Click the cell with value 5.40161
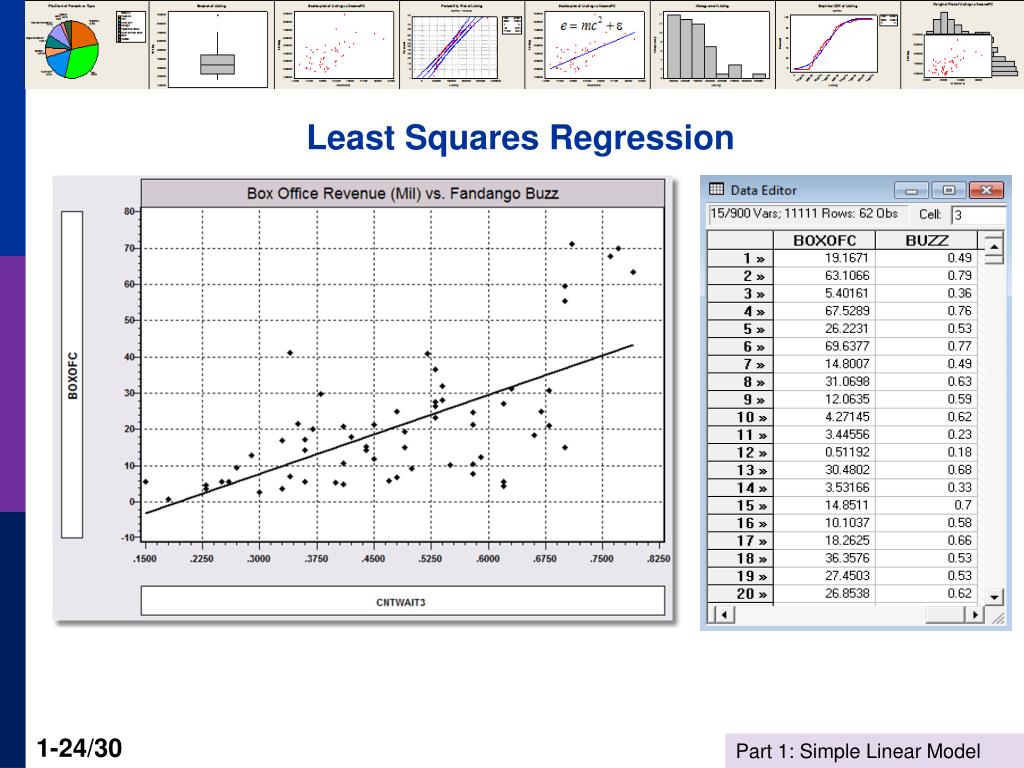1024x768 pixels. (x=824, y=293)
